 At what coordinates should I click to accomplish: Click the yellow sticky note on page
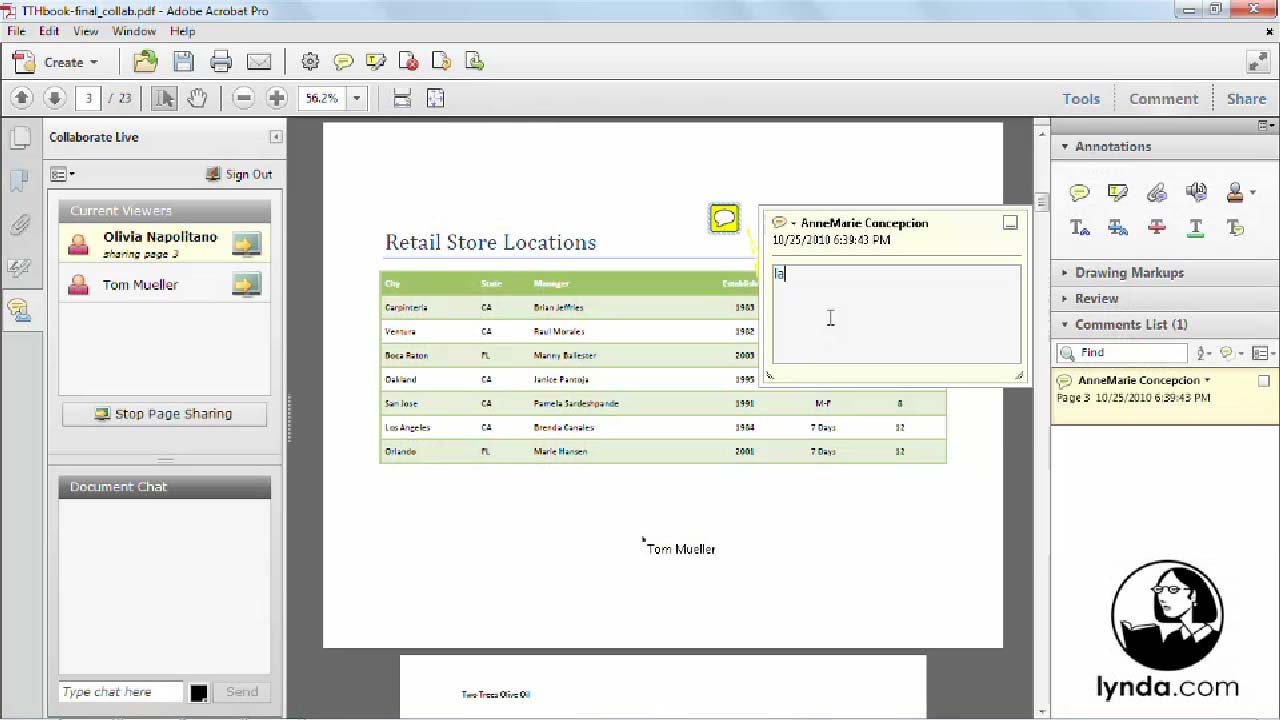(x=724, y=218)
